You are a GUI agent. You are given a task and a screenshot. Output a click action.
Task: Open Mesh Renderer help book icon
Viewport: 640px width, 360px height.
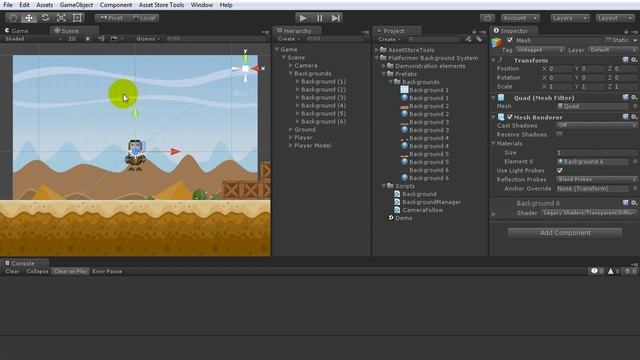(x=625, y=117)
